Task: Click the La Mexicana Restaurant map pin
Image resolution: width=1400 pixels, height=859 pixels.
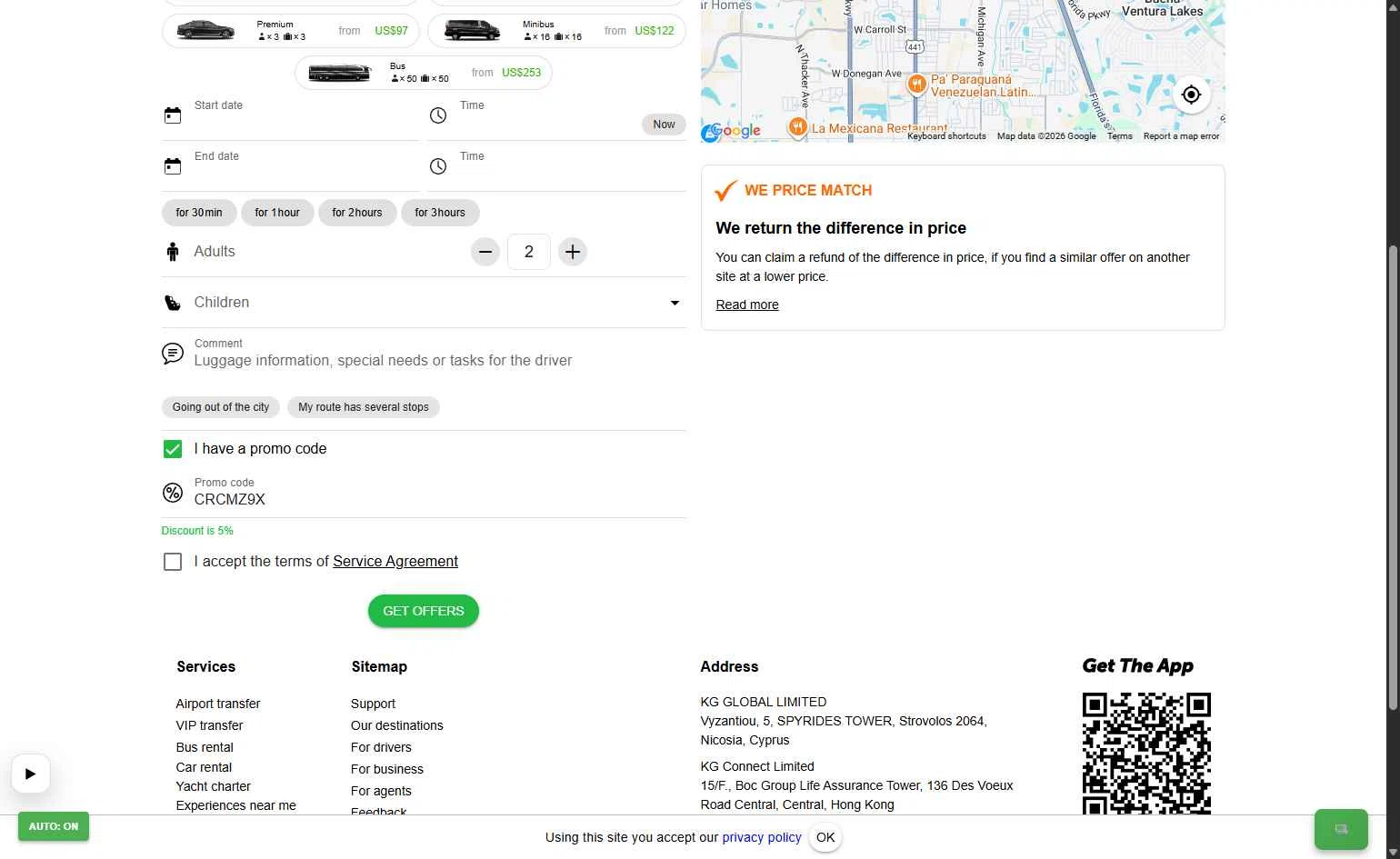Action: [797, 127]
